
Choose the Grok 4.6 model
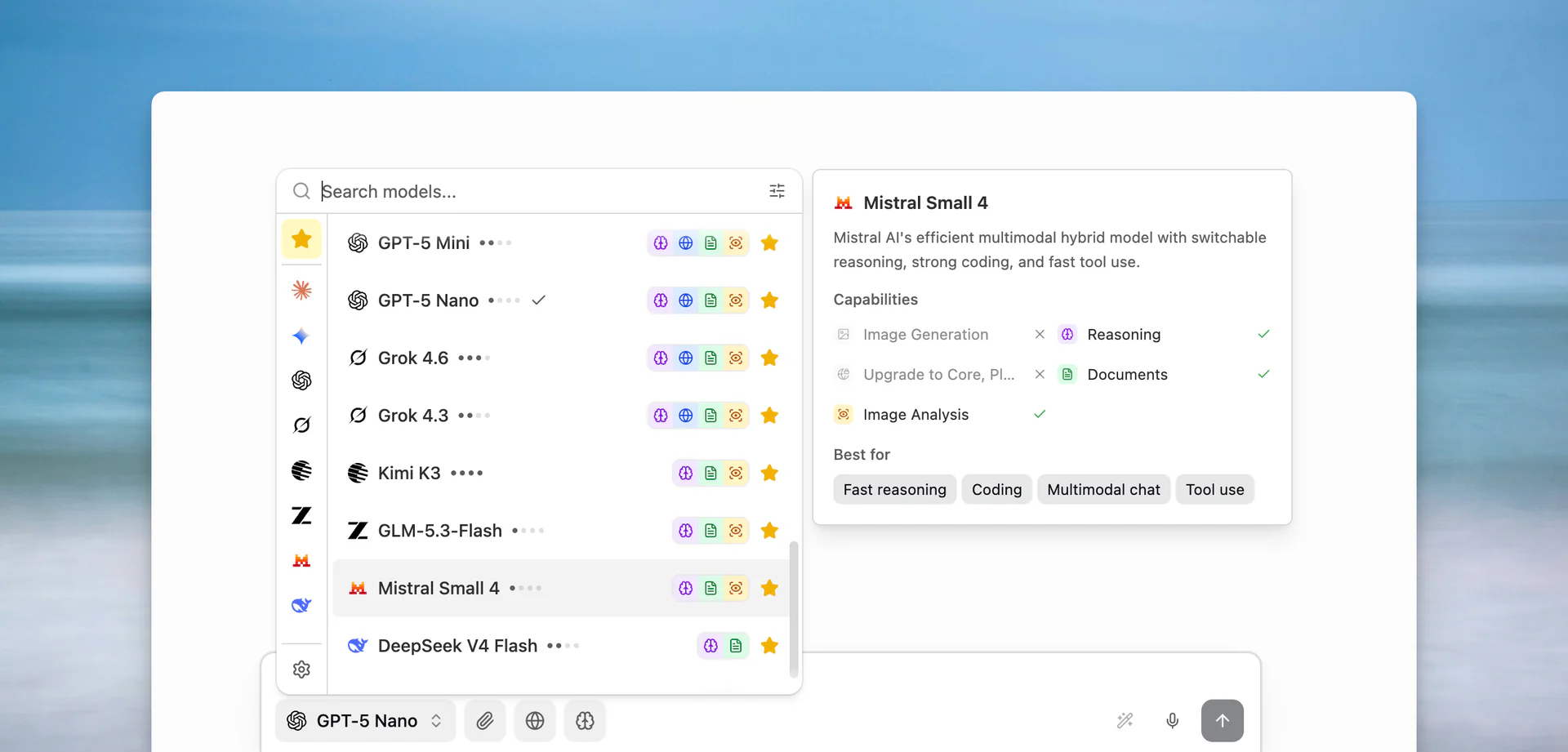(562, 358)
